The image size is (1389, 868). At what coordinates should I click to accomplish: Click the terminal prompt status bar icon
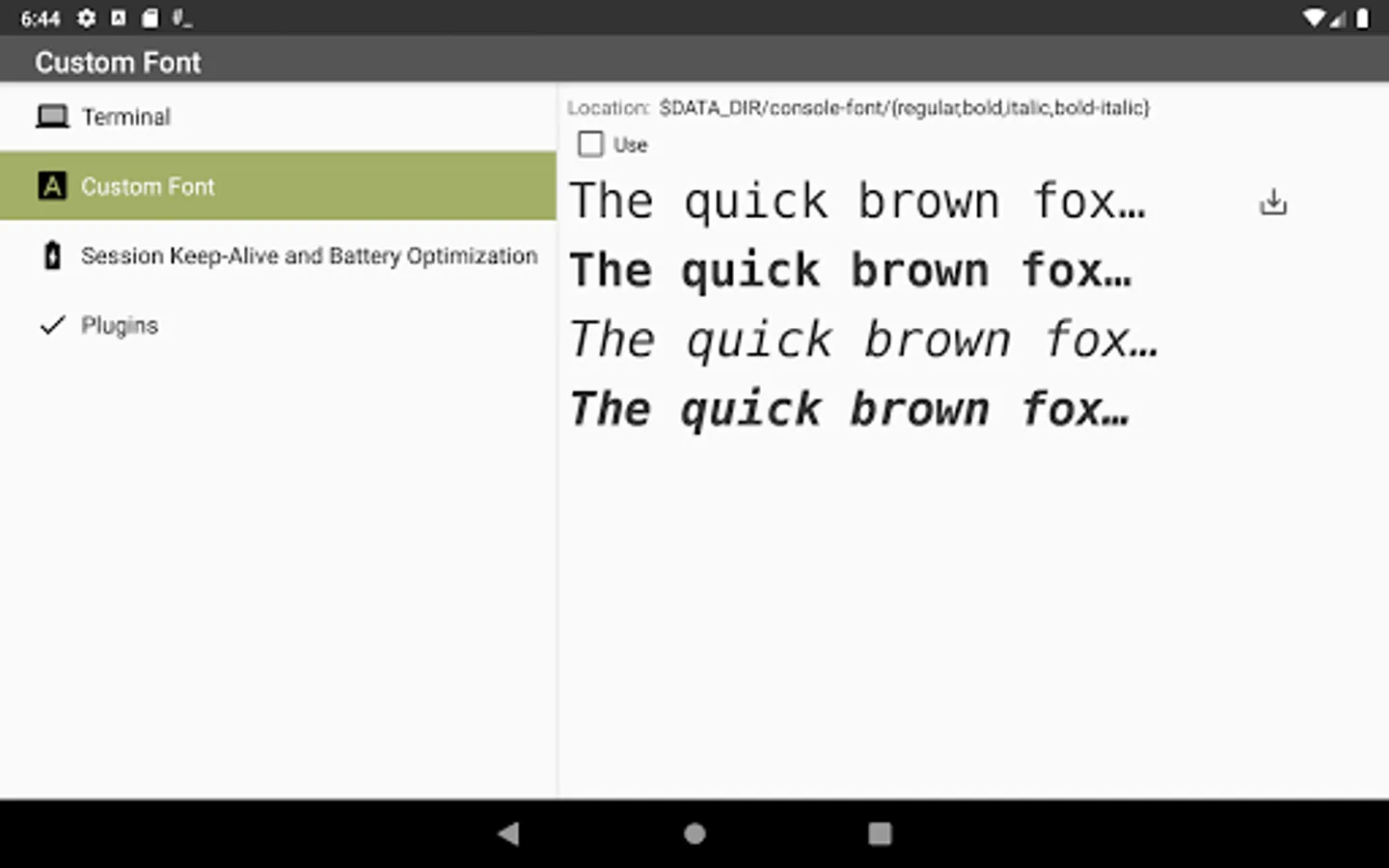tap(181, 17)
